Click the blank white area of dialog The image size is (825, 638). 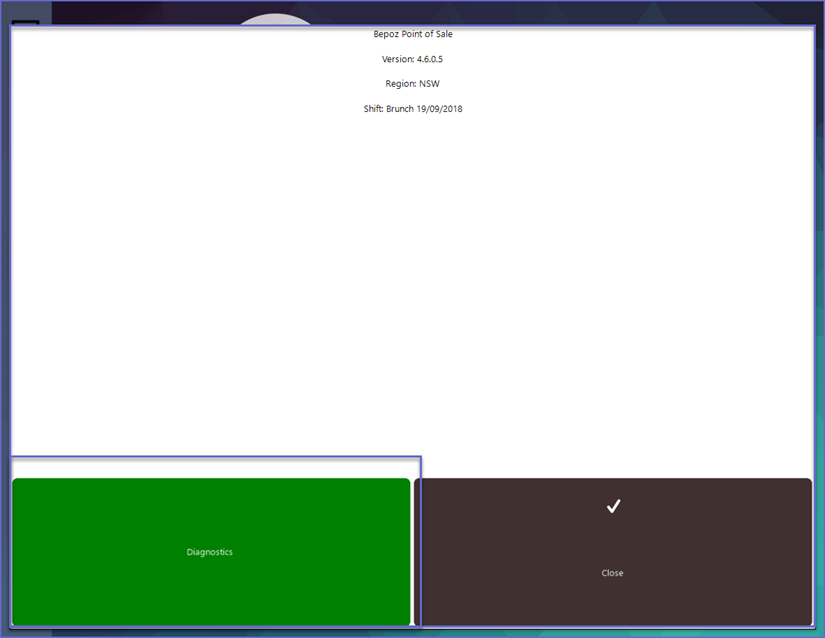coord(412,280)
